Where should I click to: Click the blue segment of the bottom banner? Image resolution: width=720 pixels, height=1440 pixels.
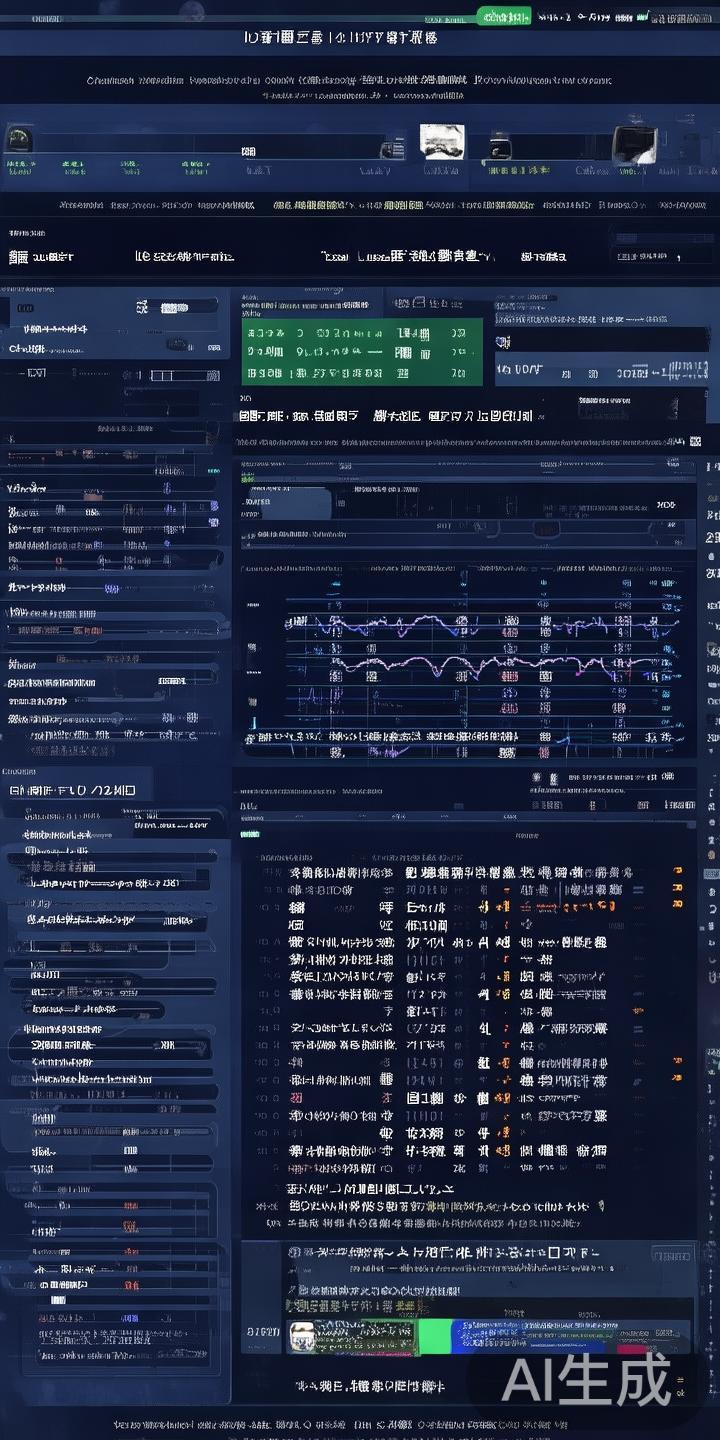click(x=500, y=1335)
